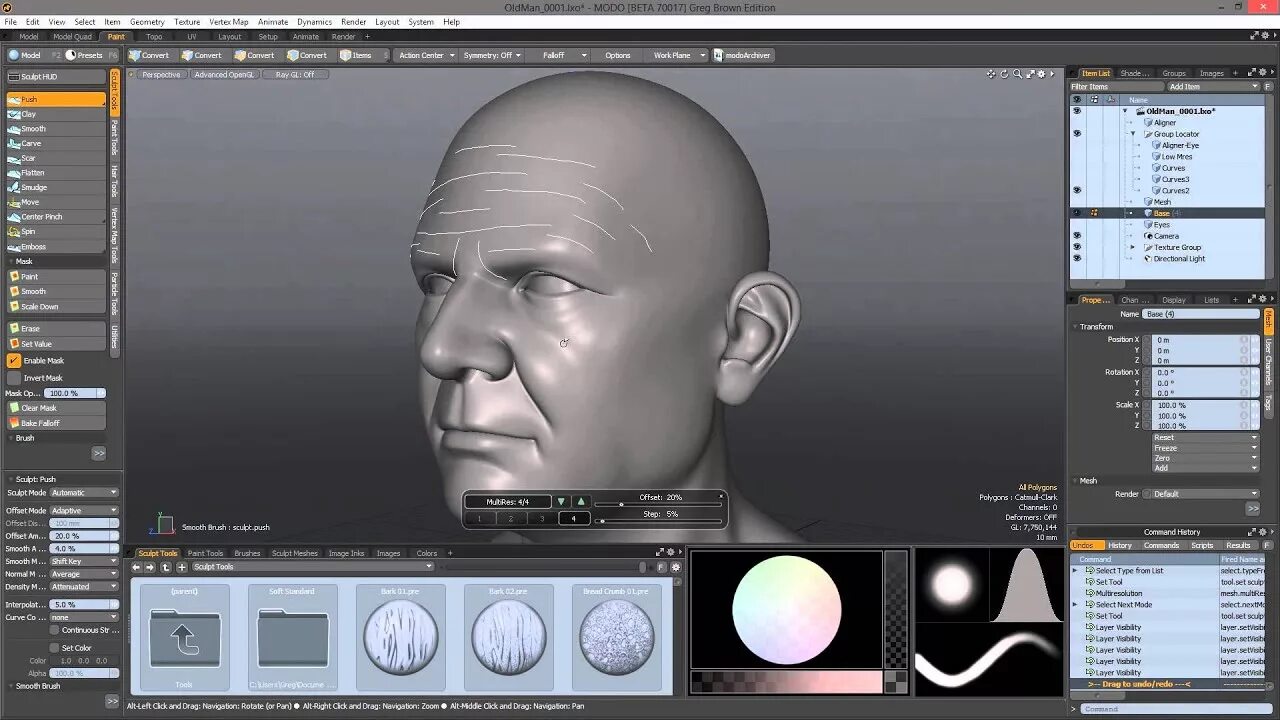This screenshot has width=1280, height=720.
Task: Open the Geometry menu
Action: point(147,21)
